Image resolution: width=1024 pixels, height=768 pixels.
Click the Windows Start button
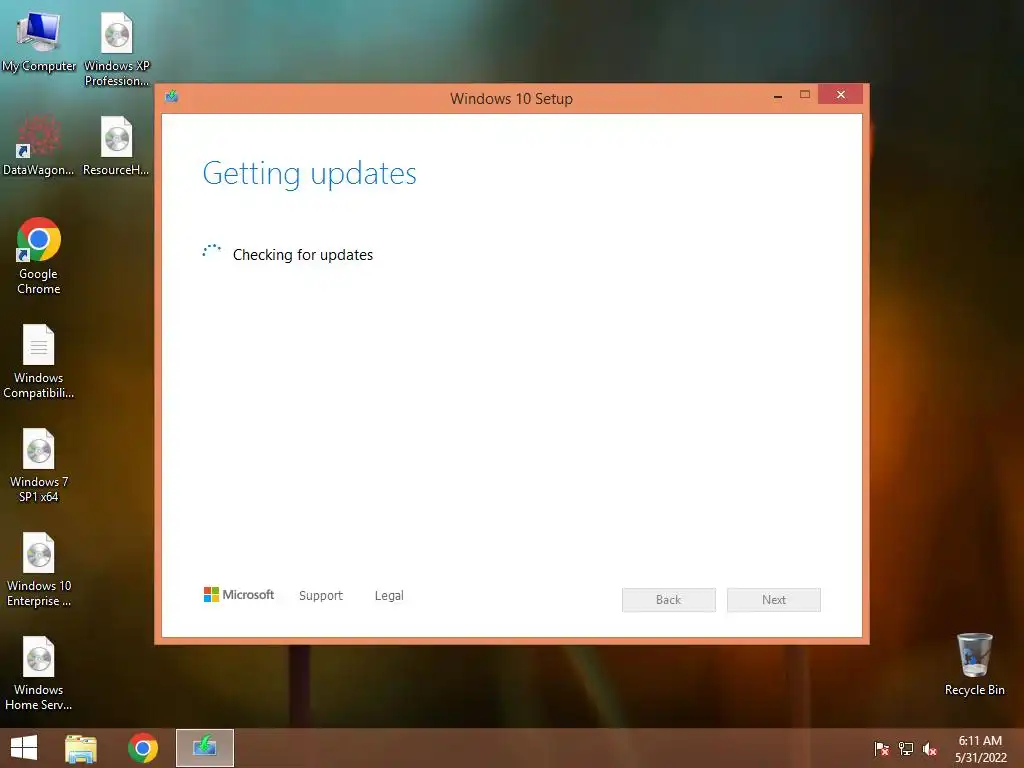(24, 748)
